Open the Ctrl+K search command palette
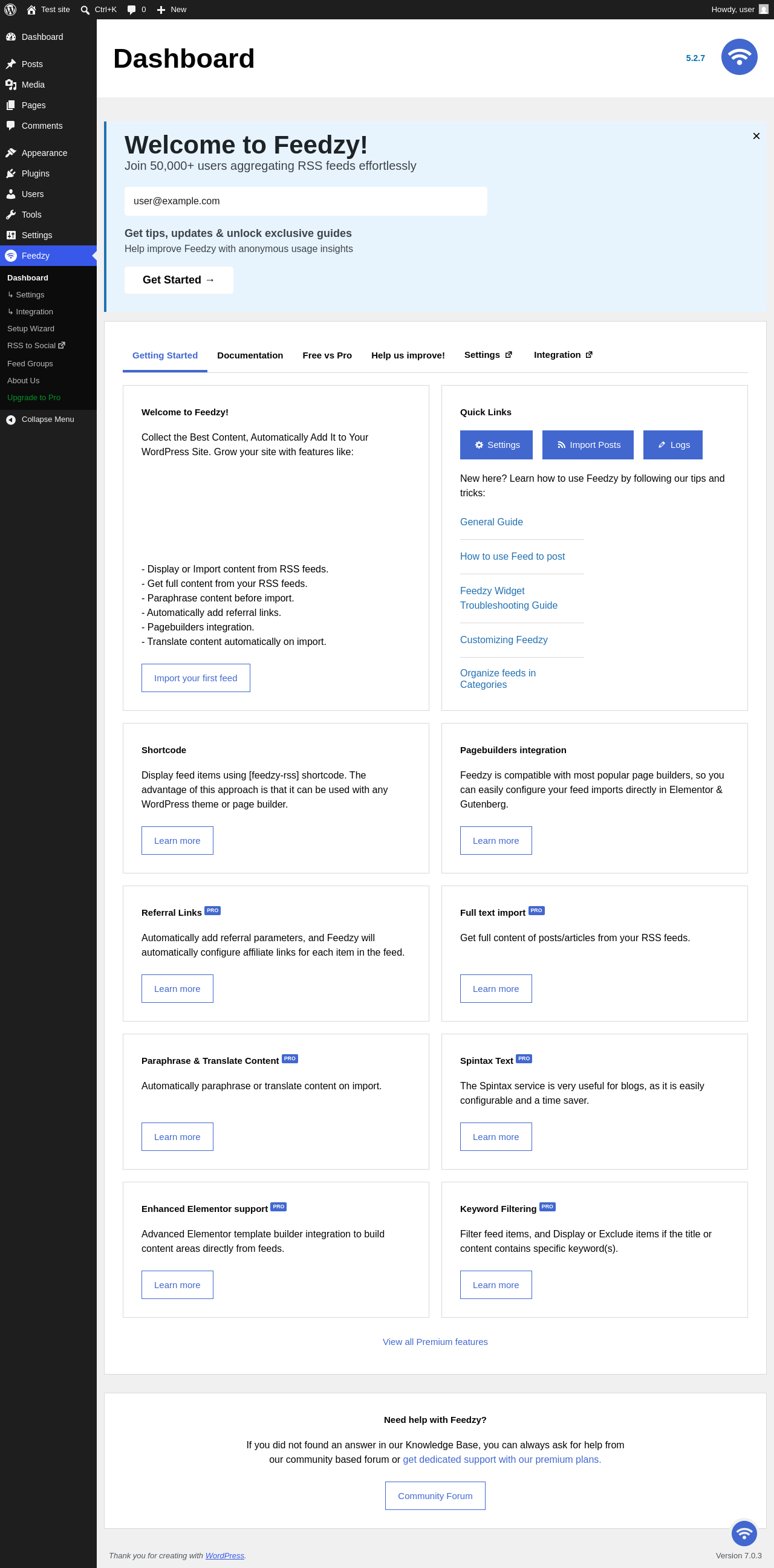Screen dimensions: 774x1568 (99, 10)
